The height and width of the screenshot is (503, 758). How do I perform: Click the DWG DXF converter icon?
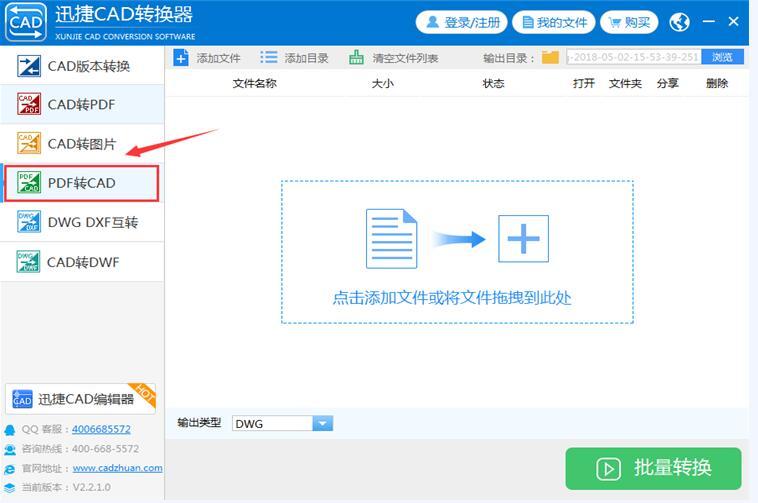click(29, 222)
